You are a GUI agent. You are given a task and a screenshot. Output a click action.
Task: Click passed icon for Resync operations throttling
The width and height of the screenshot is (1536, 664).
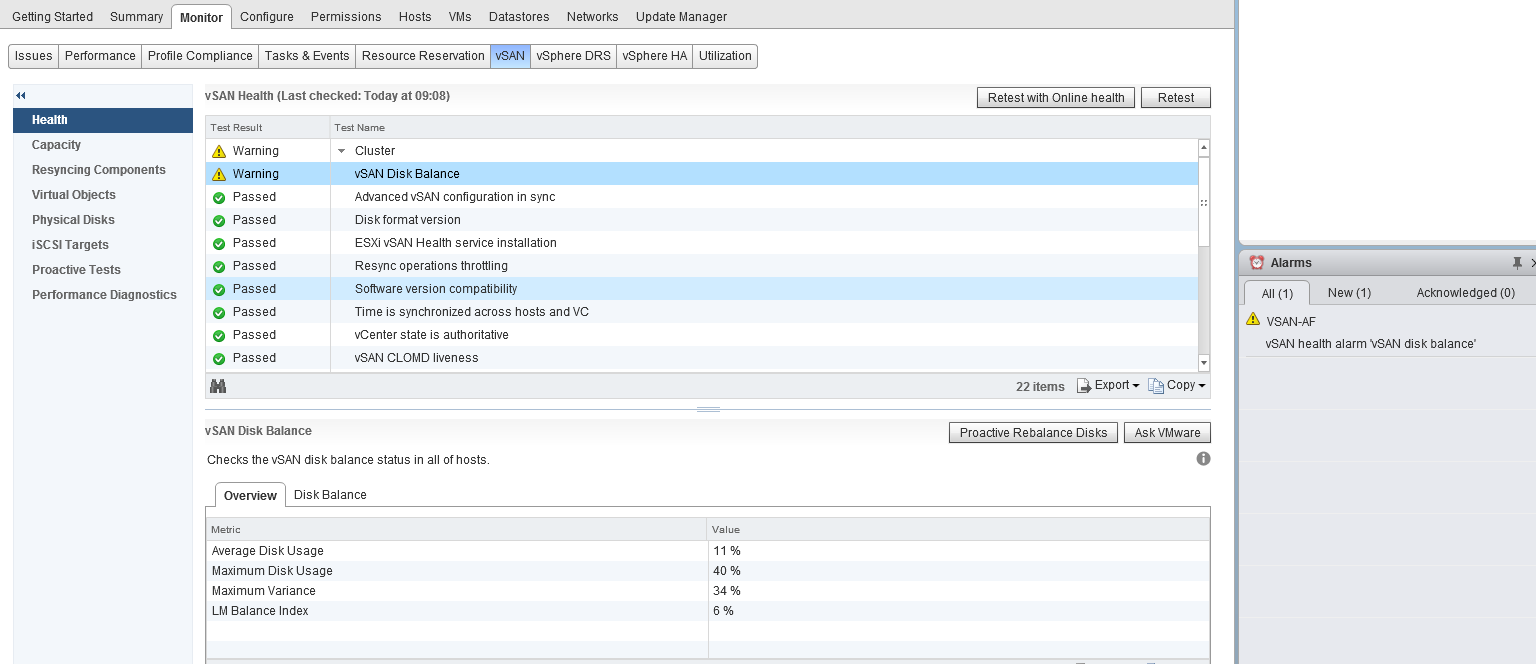tap(219, 266)
